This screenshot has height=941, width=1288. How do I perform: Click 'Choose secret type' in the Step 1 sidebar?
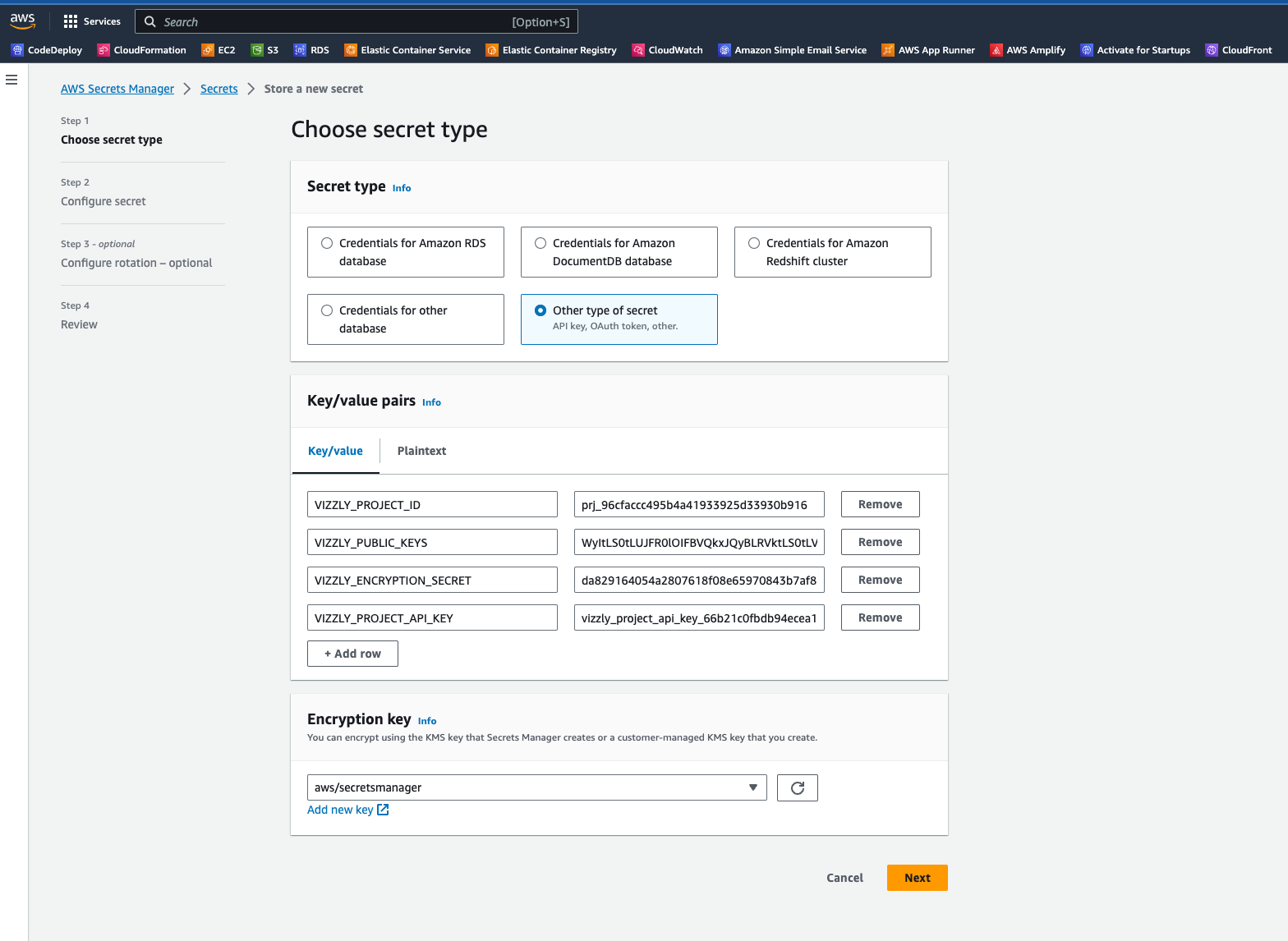(112, 140)
